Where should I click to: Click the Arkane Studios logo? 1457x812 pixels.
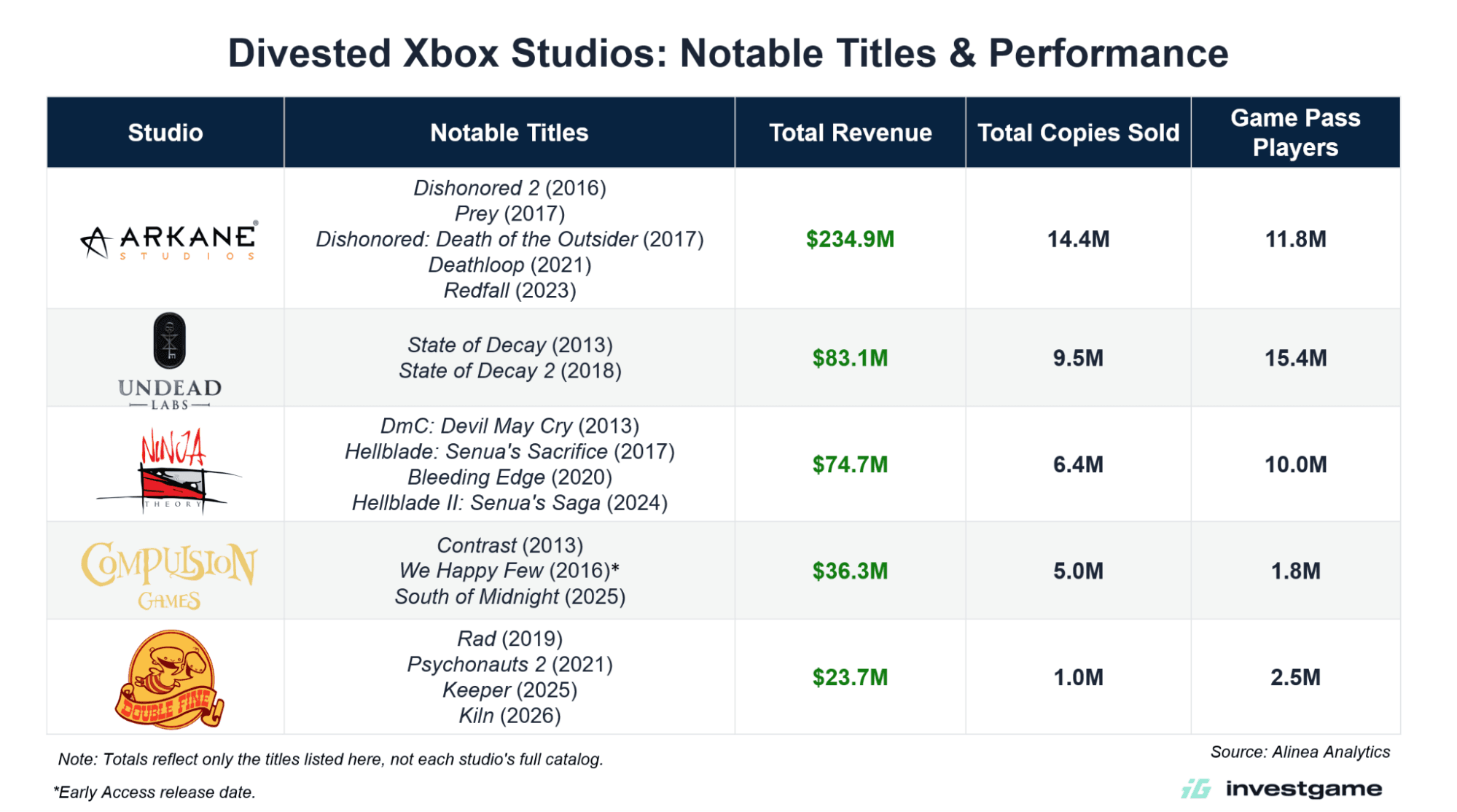168,241
